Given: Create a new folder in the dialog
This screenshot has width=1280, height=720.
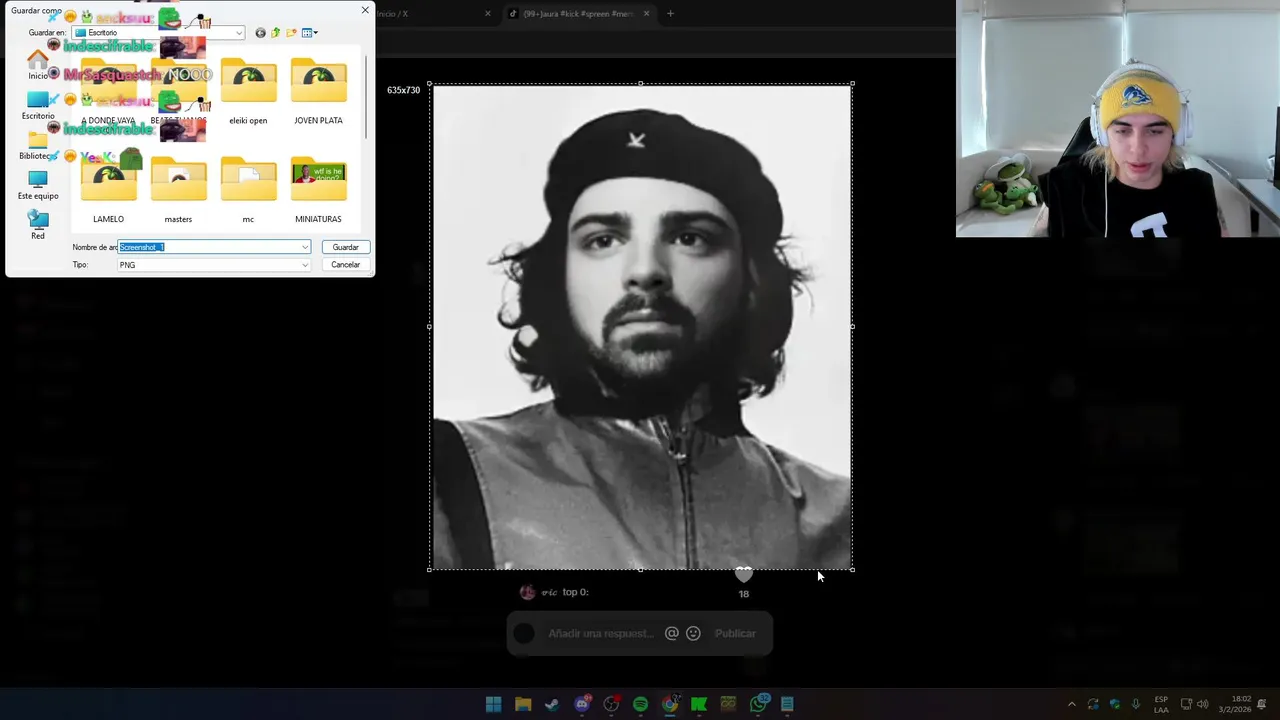Looking at the screenshot, I should coord(291,33).
